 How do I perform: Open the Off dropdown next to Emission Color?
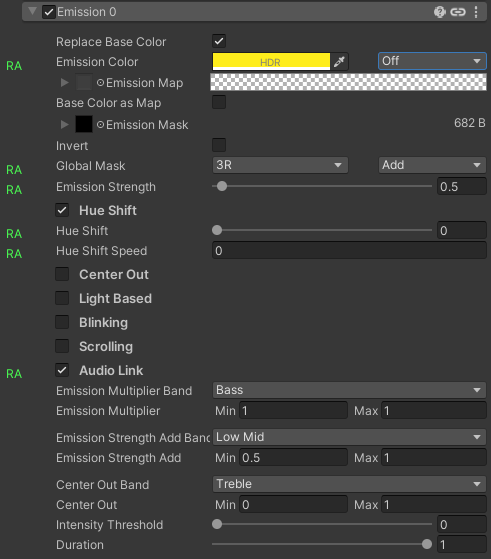(x=432, y=61)
